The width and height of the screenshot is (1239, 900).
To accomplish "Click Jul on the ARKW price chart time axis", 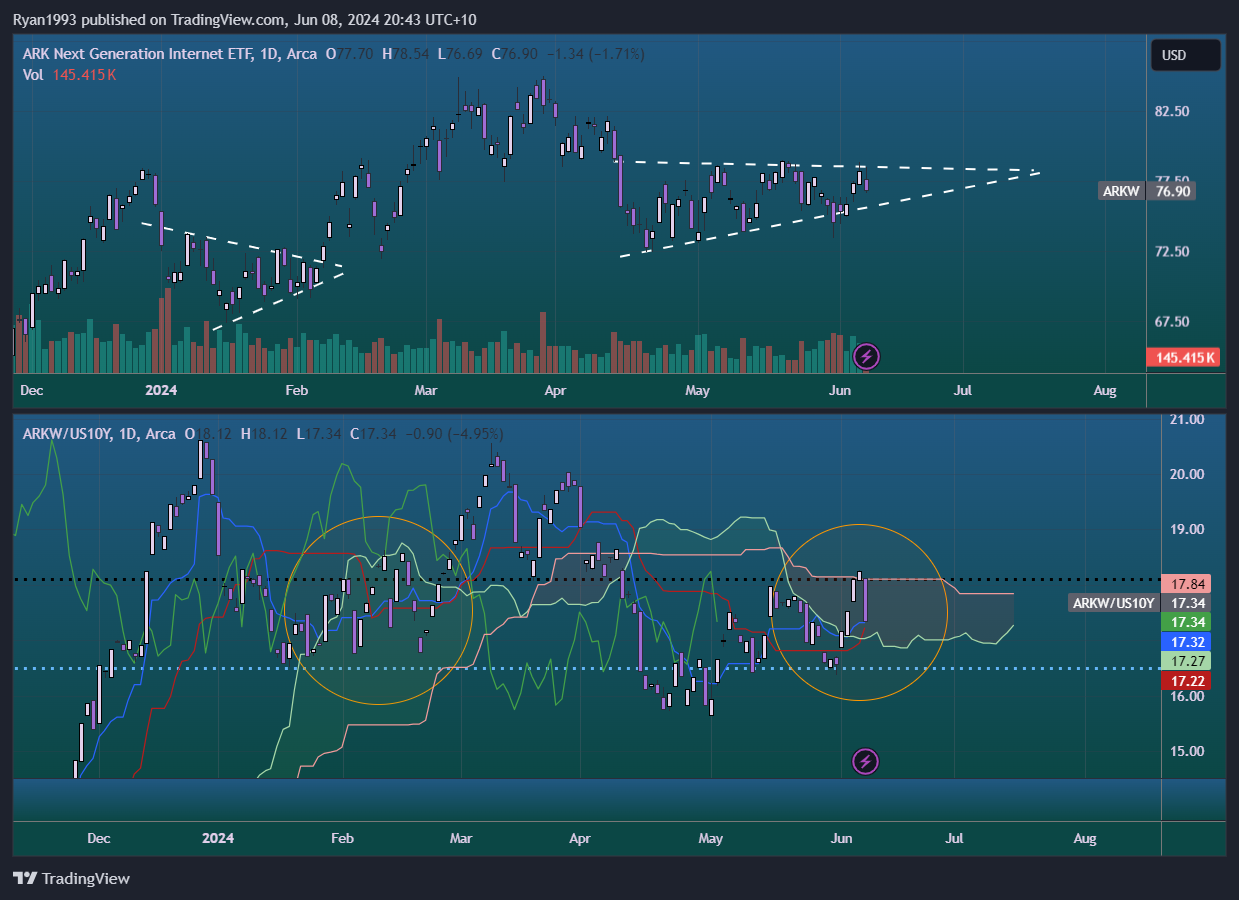I will coord(964,389).
